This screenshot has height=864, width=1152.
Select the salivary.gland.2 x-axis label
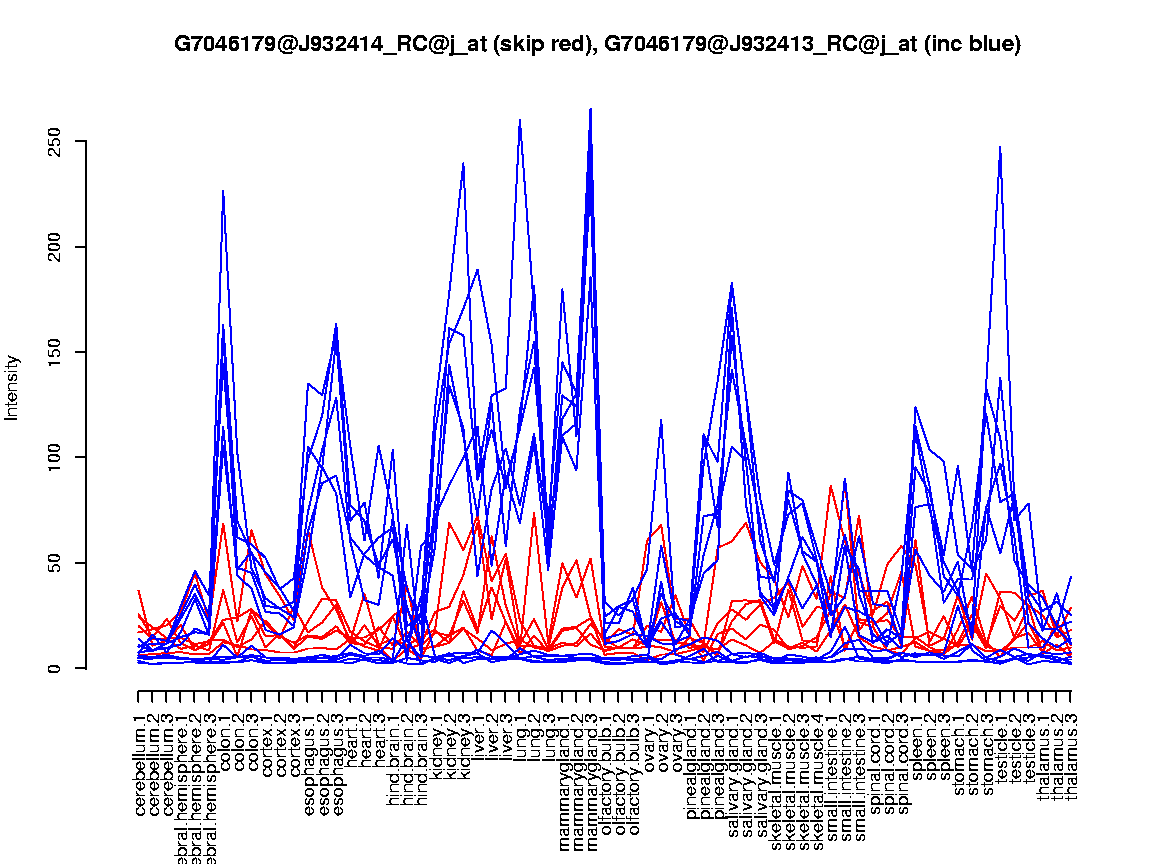(x=746, y=768)
